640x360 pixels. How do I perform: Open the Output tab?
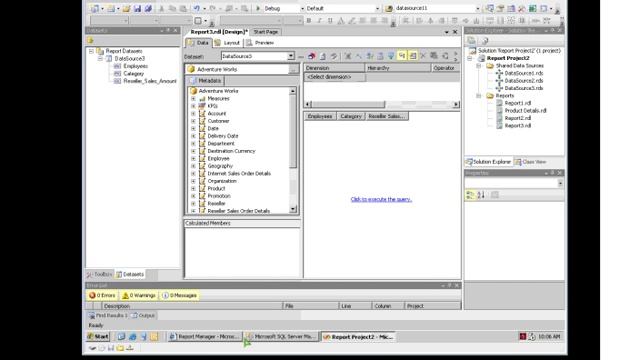143,316
